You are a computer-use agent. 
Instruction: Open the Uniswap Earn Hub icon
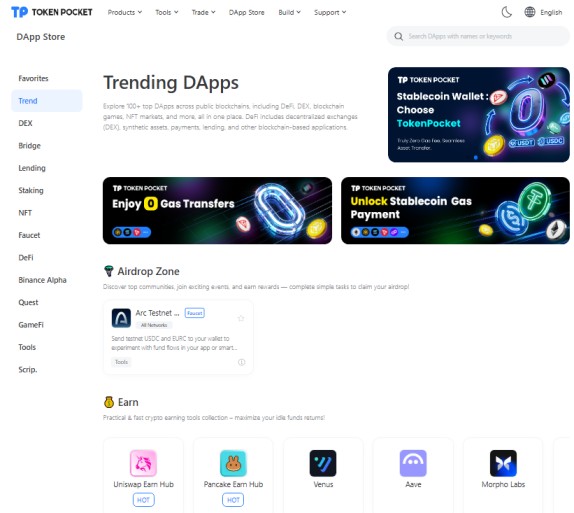[143, 463]
